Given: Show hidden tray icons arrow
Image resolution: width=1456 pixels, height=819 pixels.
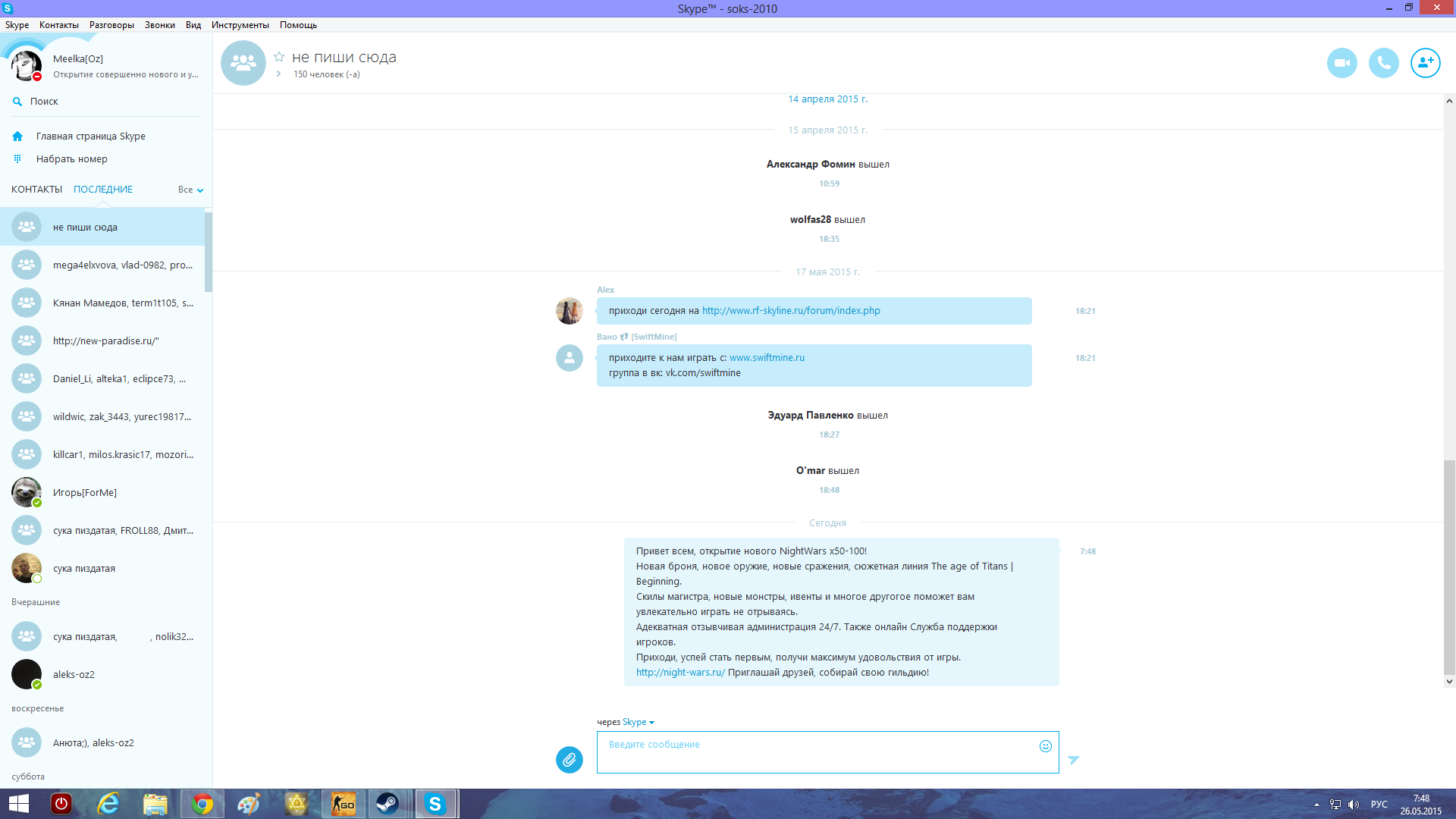Looking at the screenshot, I should tap(1316, 805).
